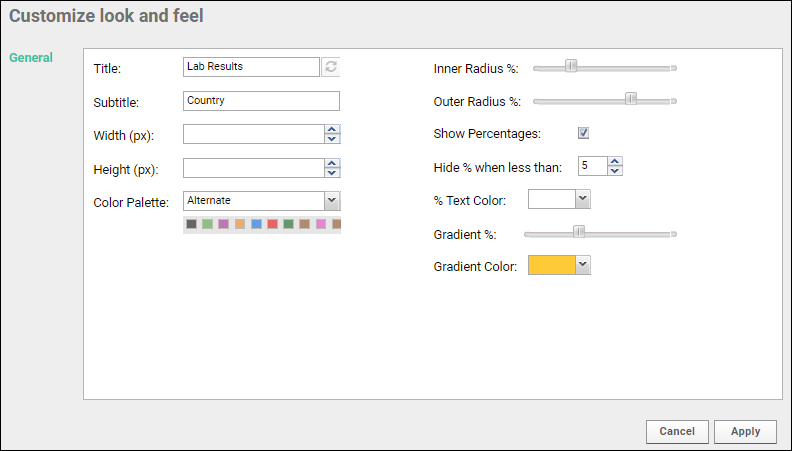The image size is (792, 451).
Task: Increment Hide % threshold up arrow
Action: coord(615,162)
